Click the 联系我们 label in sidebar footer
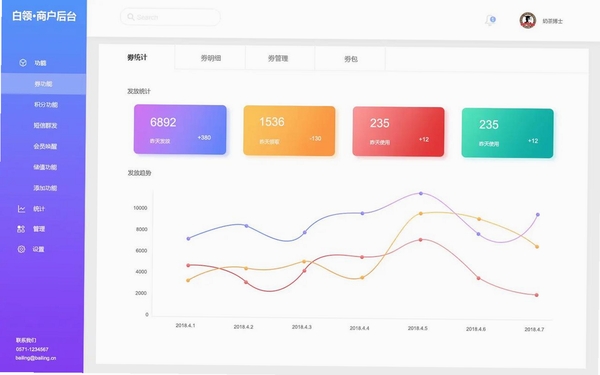Screen dimensions: 600x375 pyautogui.click(x=26, y=340)
